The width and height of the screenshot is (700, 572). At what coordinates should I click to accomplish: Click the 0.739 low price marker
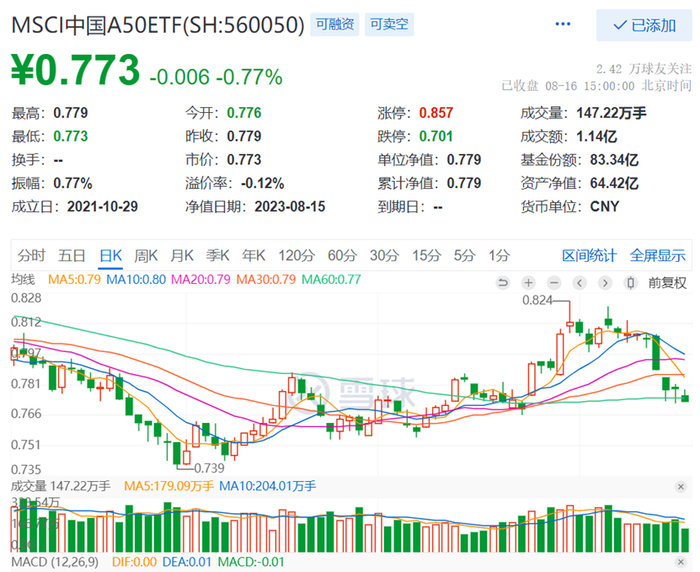209,468
